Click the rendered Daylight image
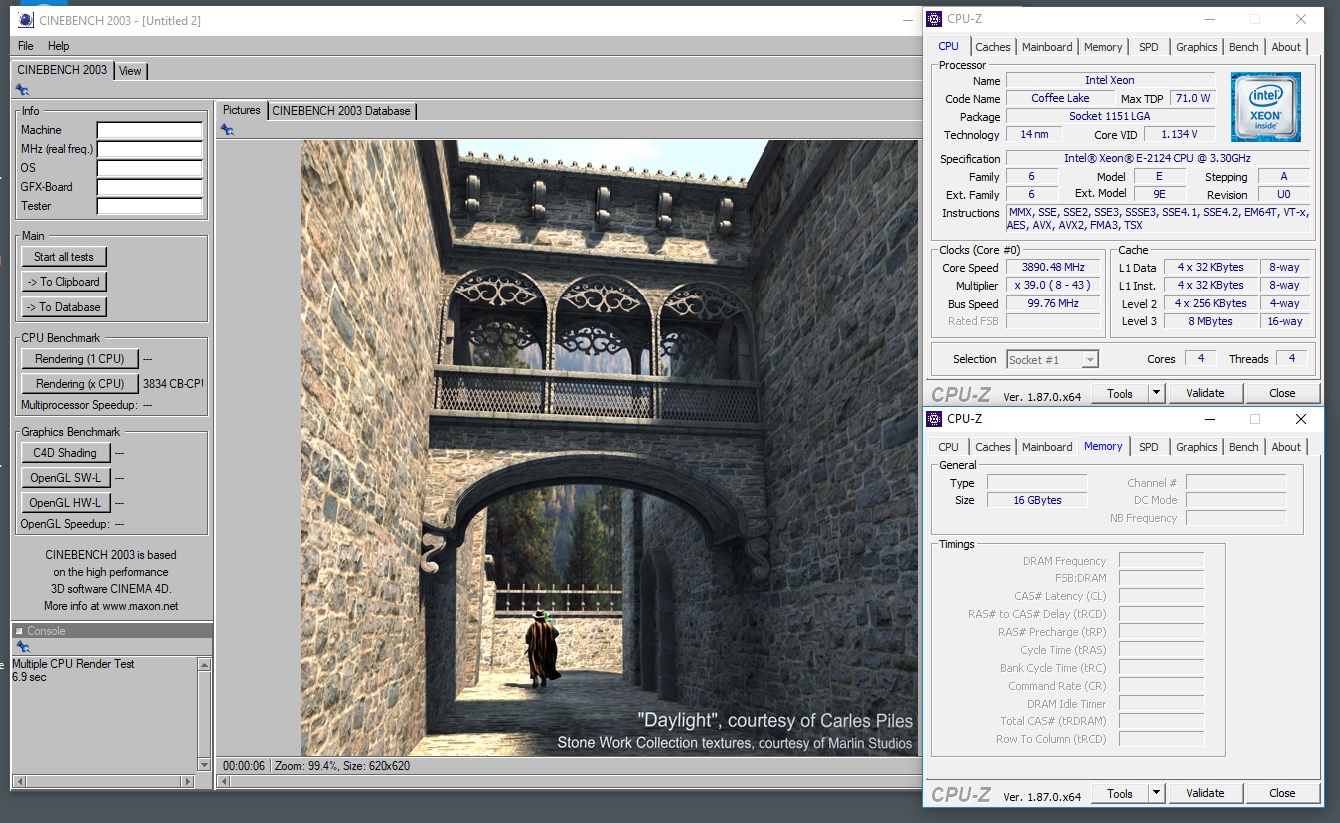This screenshot has height=823, width=1340. click(x=609, y=447)
